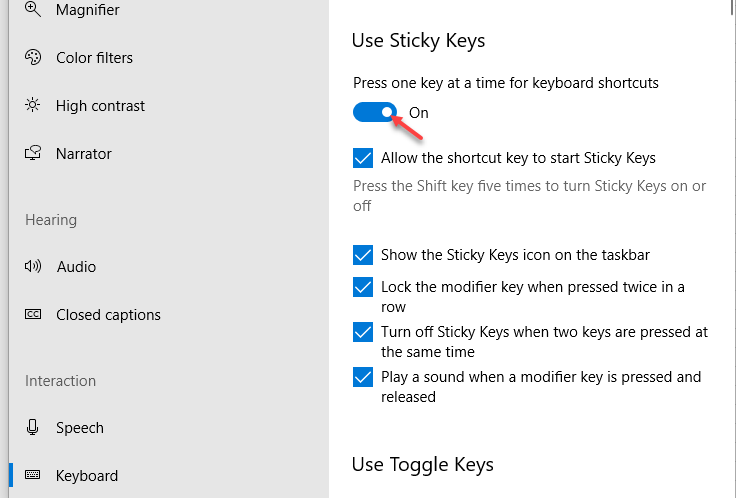Turn off the Sticky Keys toggle switch
736x498 pixels.
(375, 112)
